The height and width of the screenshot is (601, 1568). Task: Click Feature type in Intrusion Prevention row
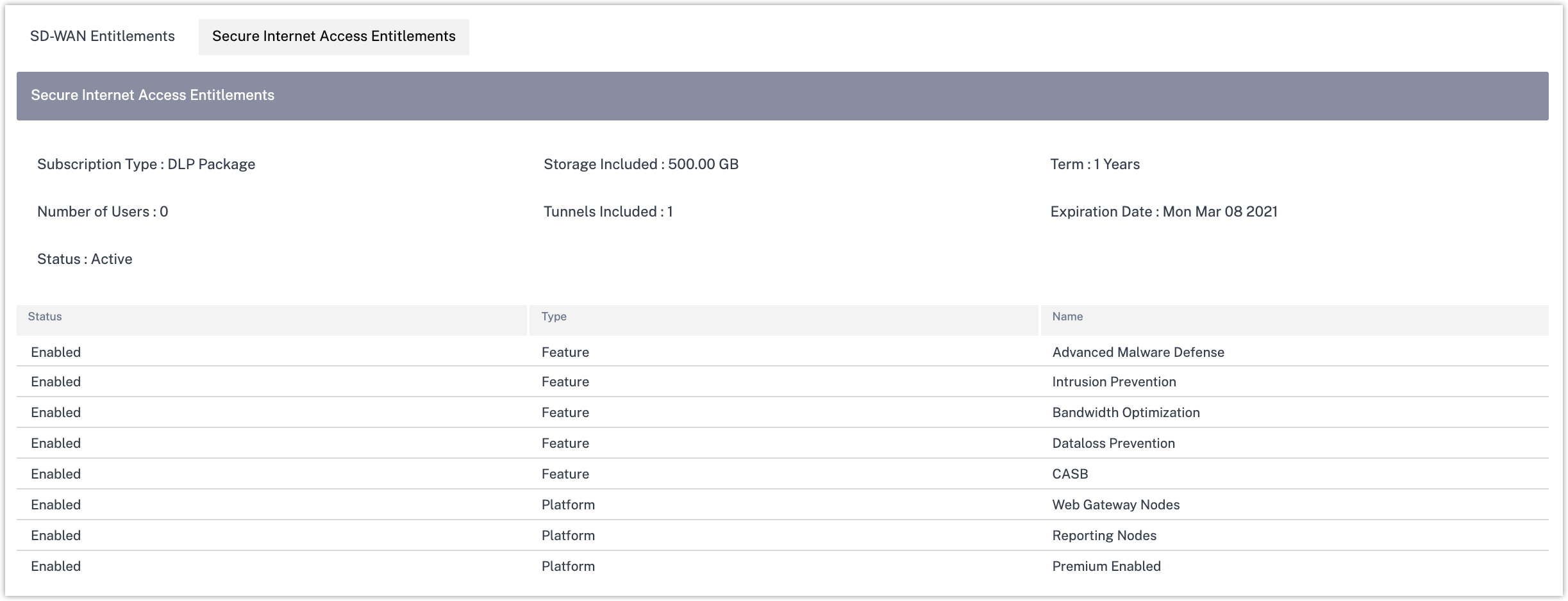(x=565, y=382)
